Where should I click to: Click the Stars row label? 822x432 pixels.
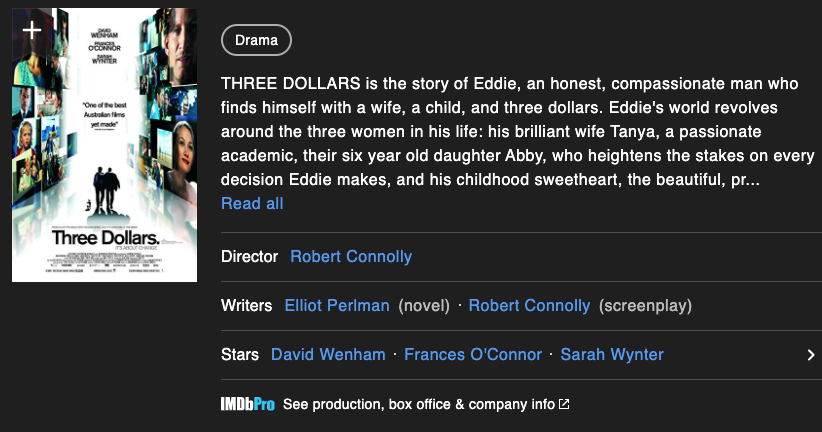(240, 354)
